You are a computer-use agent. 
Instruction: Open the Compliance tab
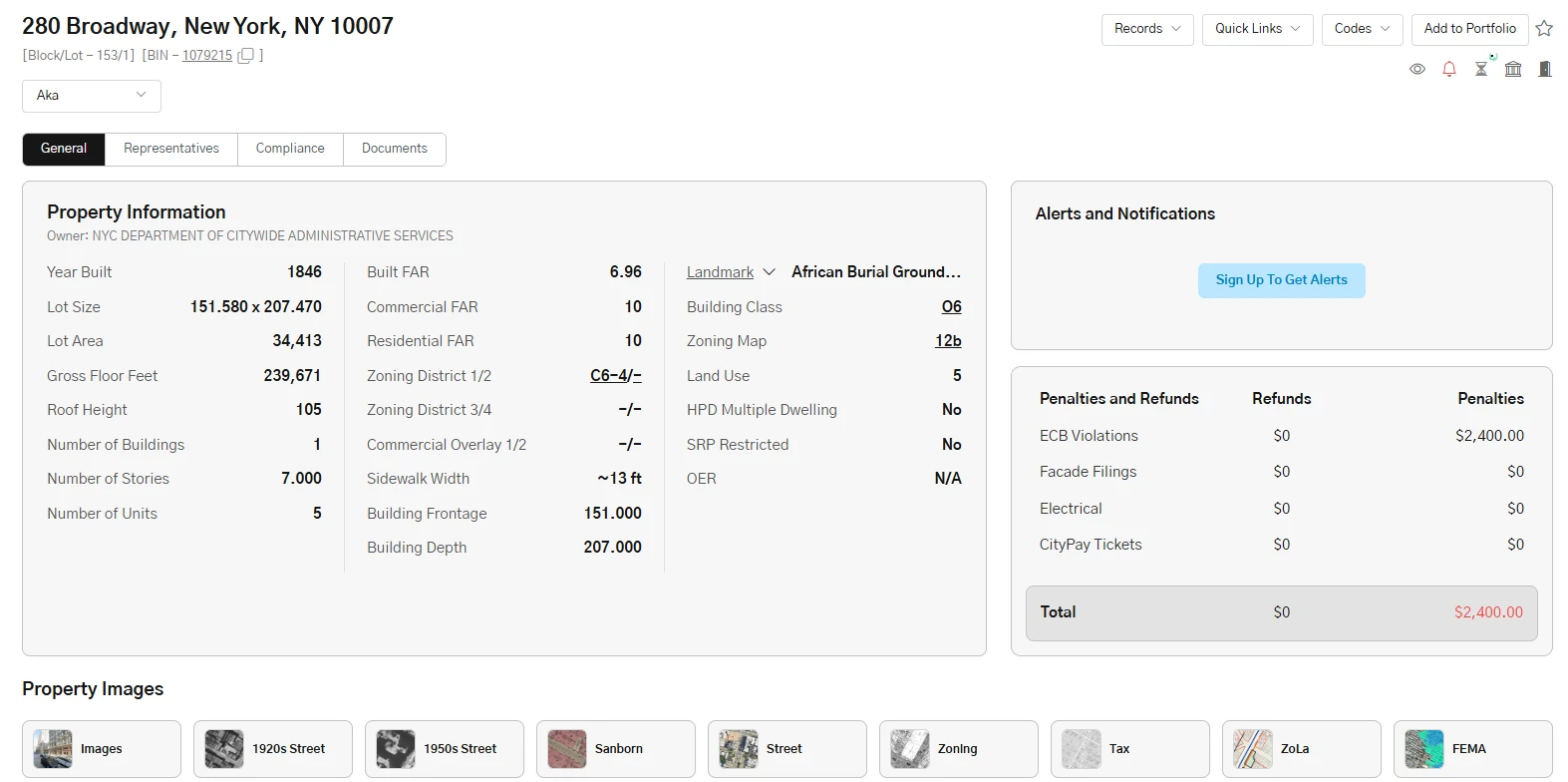pos(290,149)
